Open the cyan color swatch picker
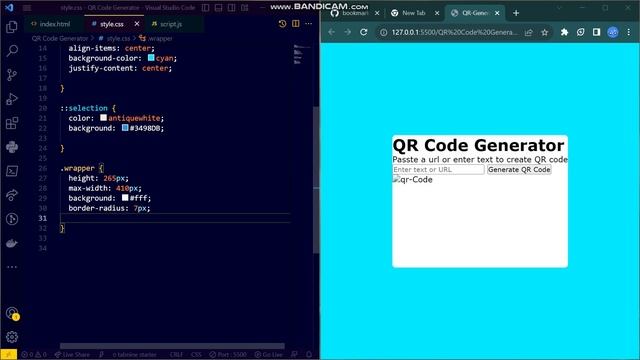This screenshot has height=360, width=640. pos(151,58)
